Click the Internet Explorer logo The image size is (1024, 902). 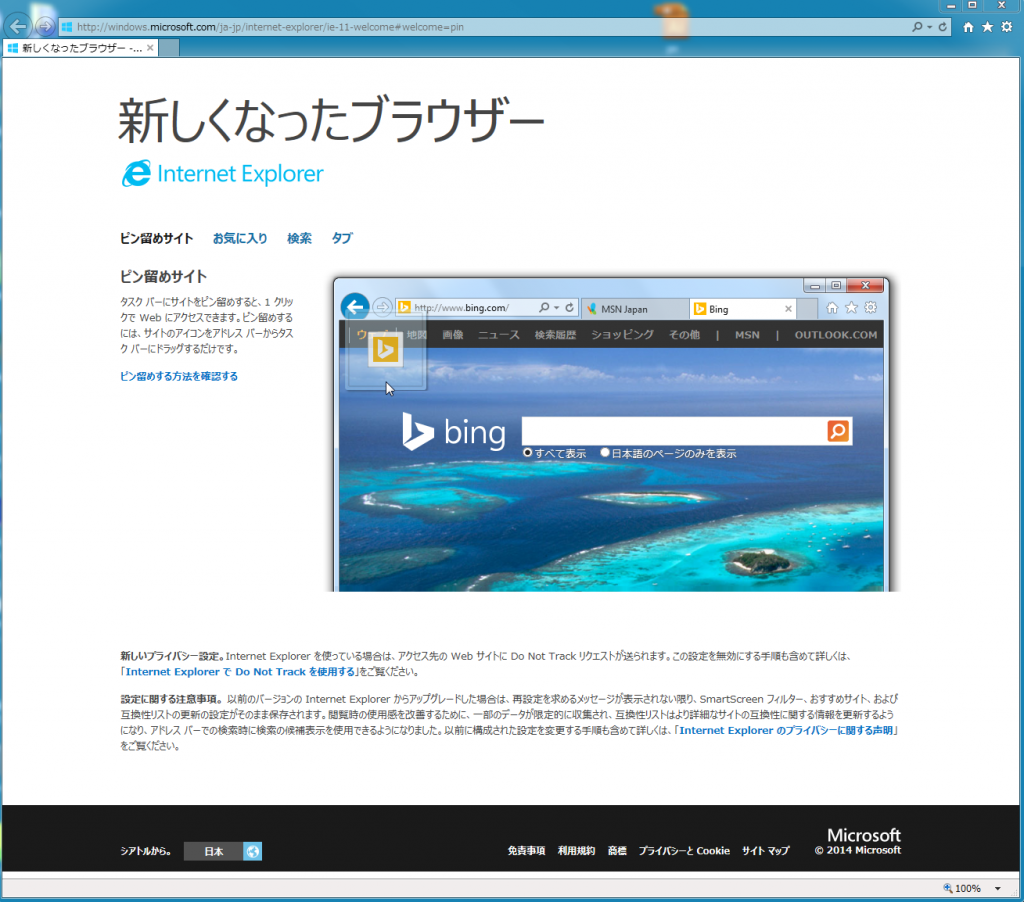click(222, 174)
